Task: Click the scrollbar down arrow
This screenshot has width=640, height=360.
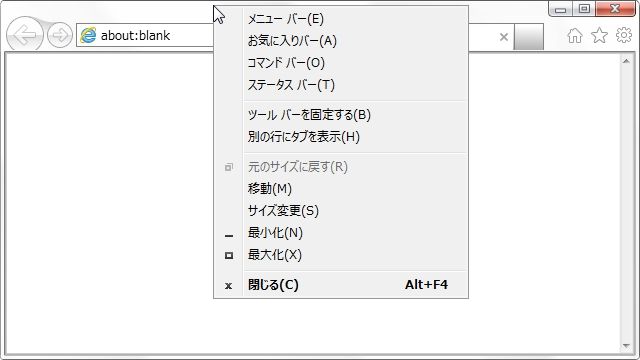Action: (x=626, y=346)
